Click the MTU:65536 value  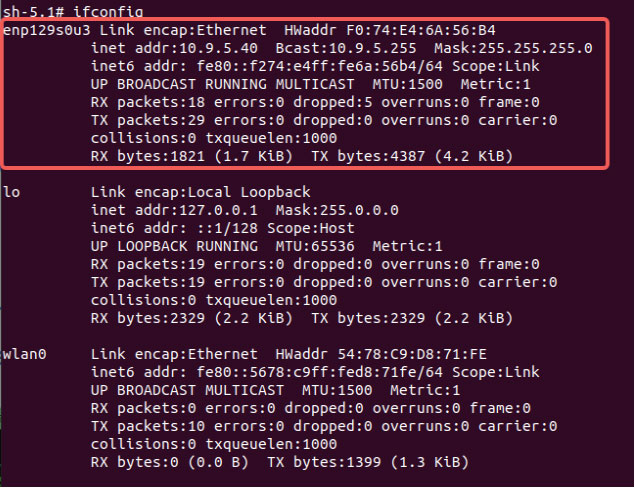(x=315, y=246)
